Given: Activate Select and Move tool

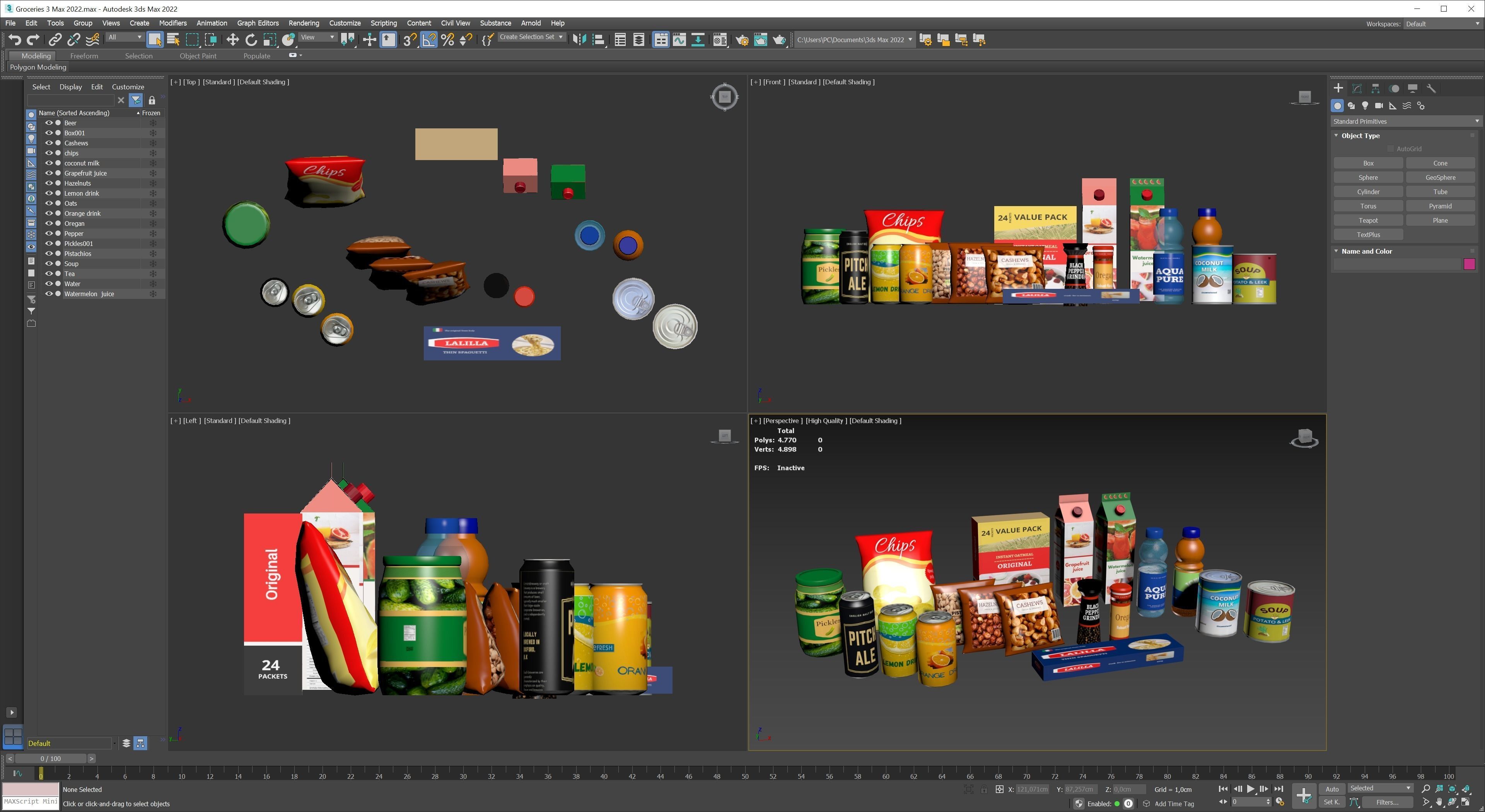Looking at the screenshot, I should (x=232, y=40).
